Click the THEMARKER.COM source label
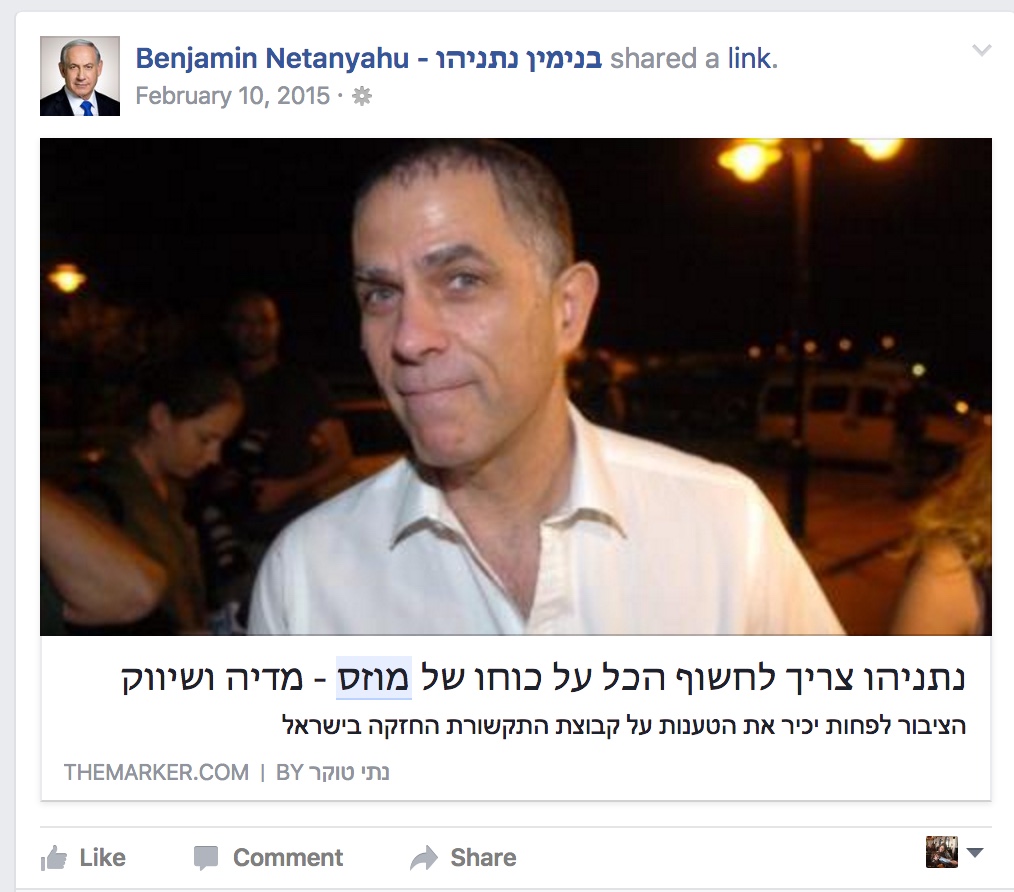 (156, 772)
